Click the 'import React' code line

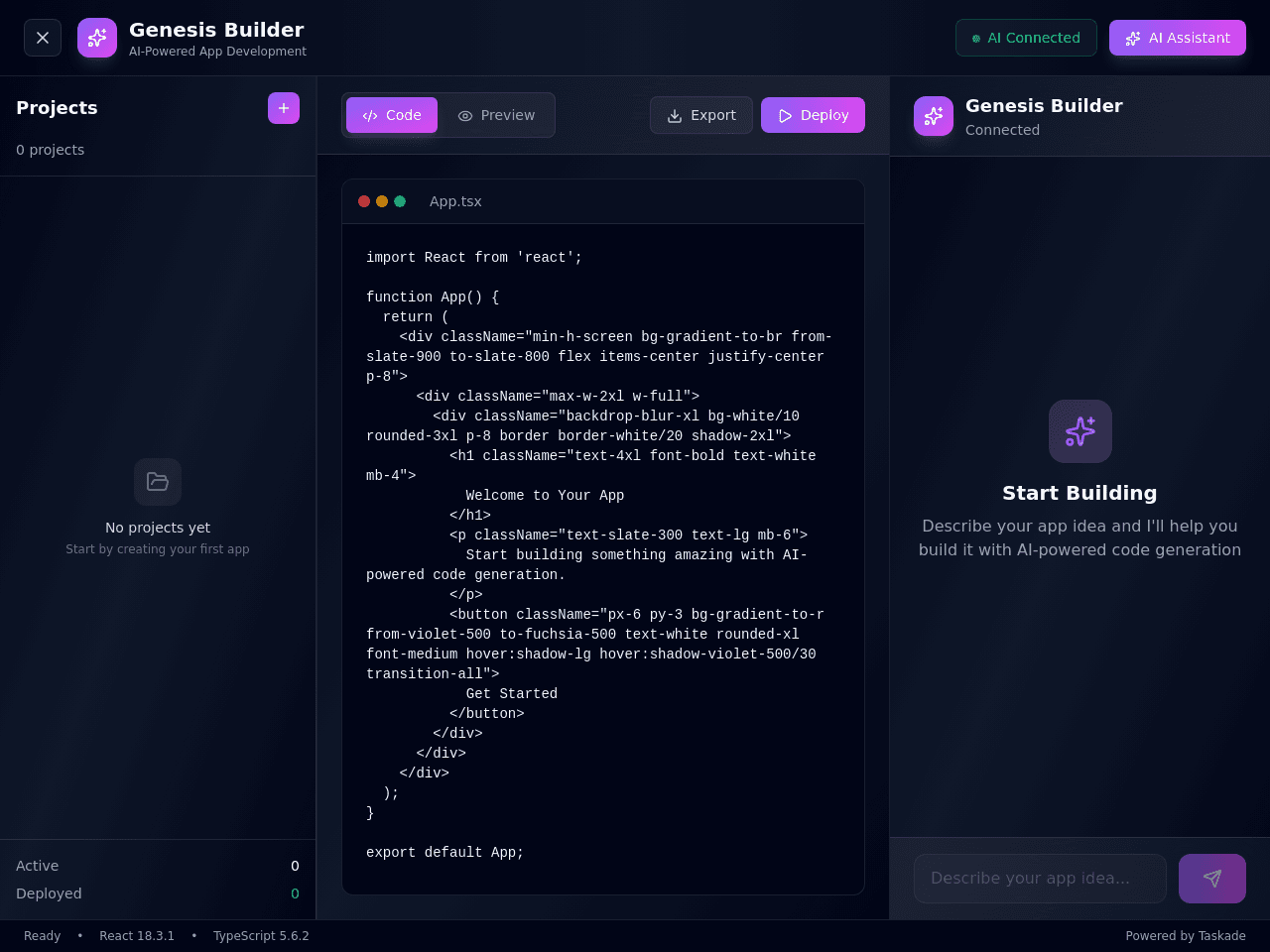coord(474,257)
